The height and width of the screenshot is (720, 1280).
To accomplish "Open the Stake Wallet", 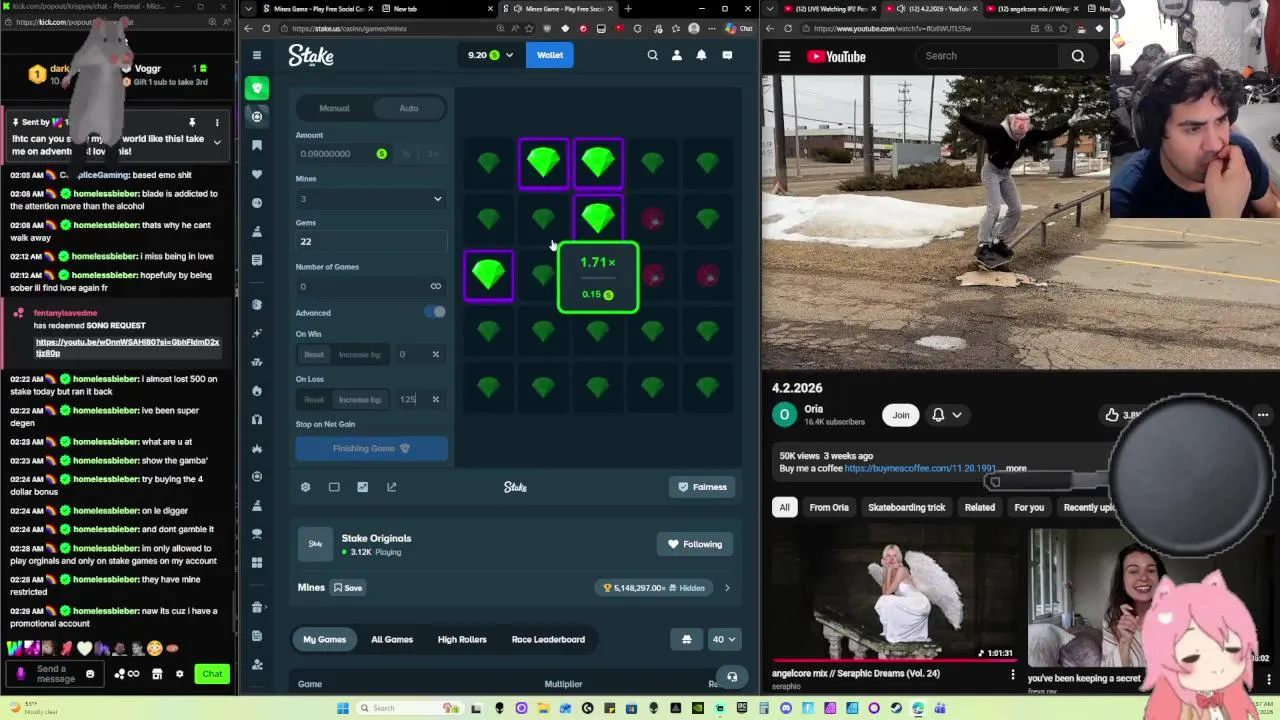I will 549,55.
